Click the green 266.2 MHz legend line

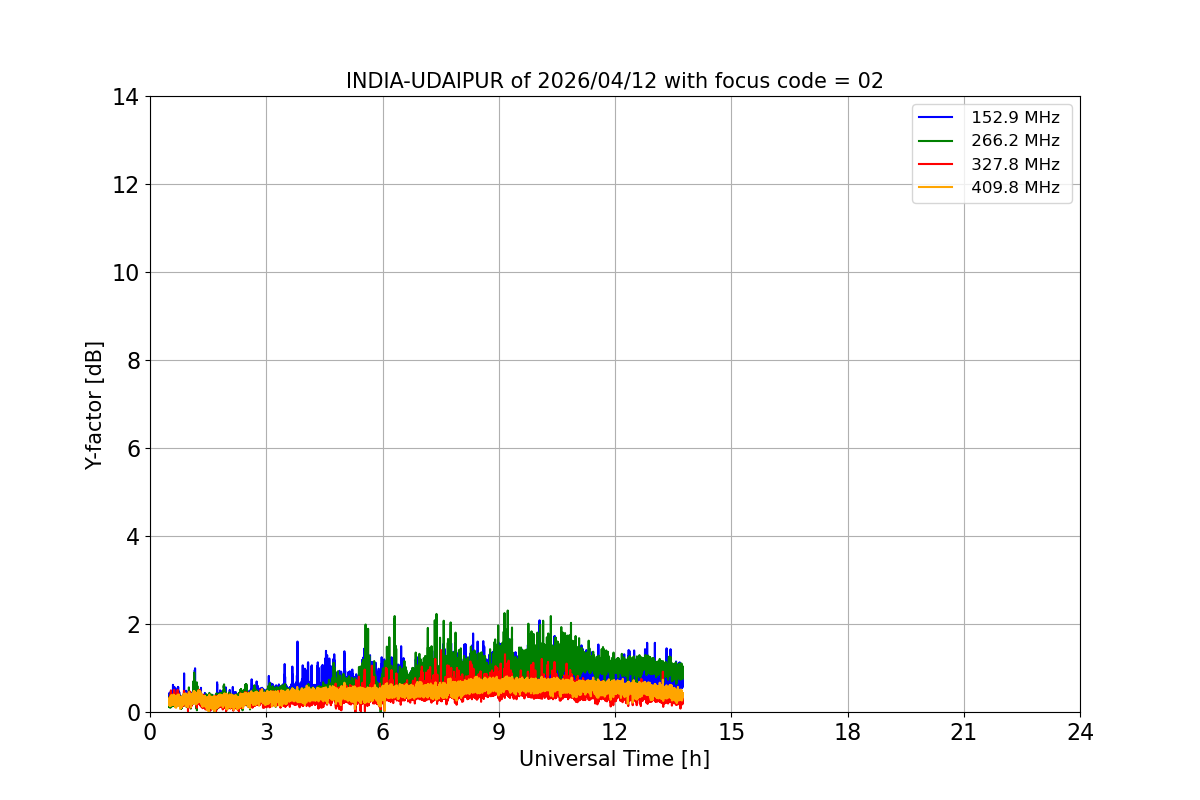click(x=936, y=141)
